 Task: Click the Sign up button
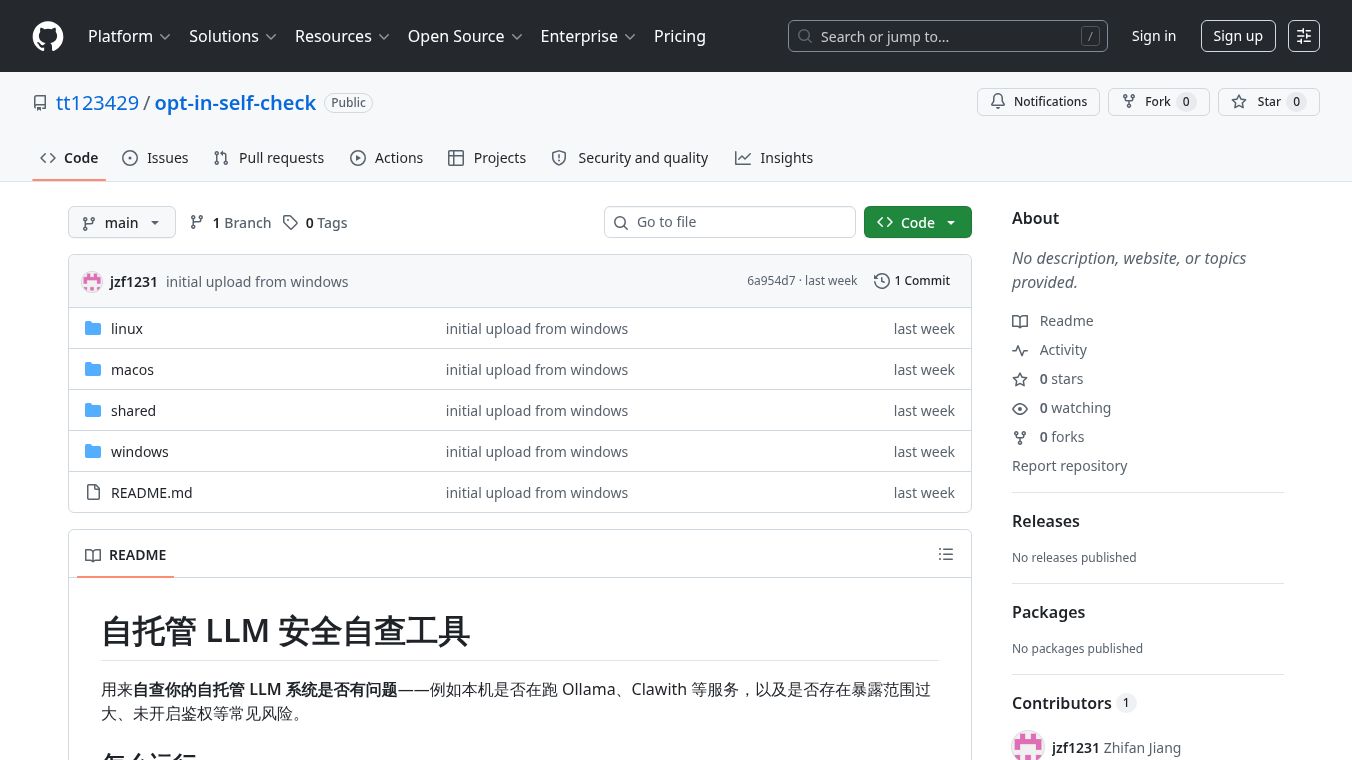(1238, 36)
